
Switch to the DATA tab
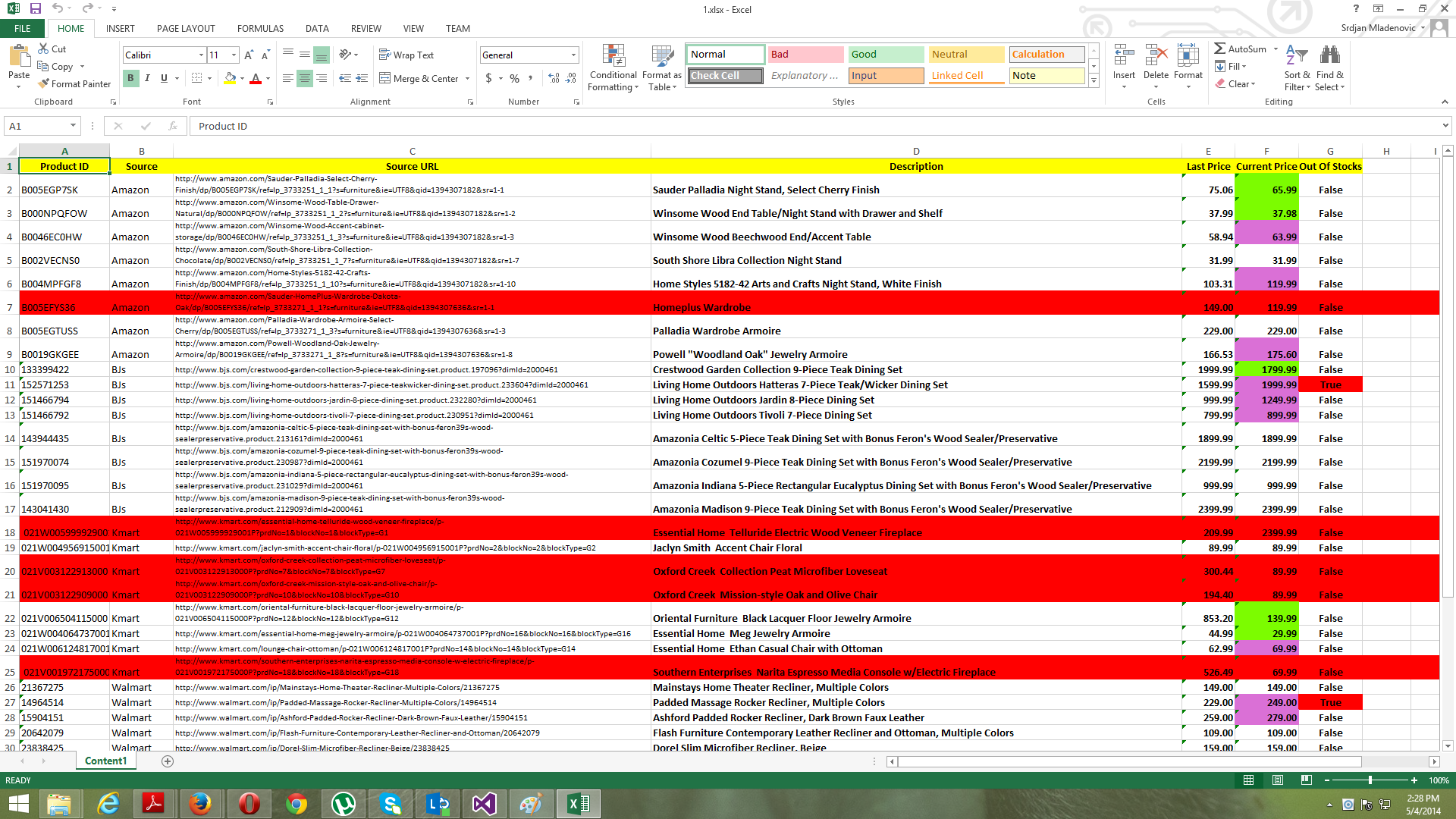click(317, 29)
